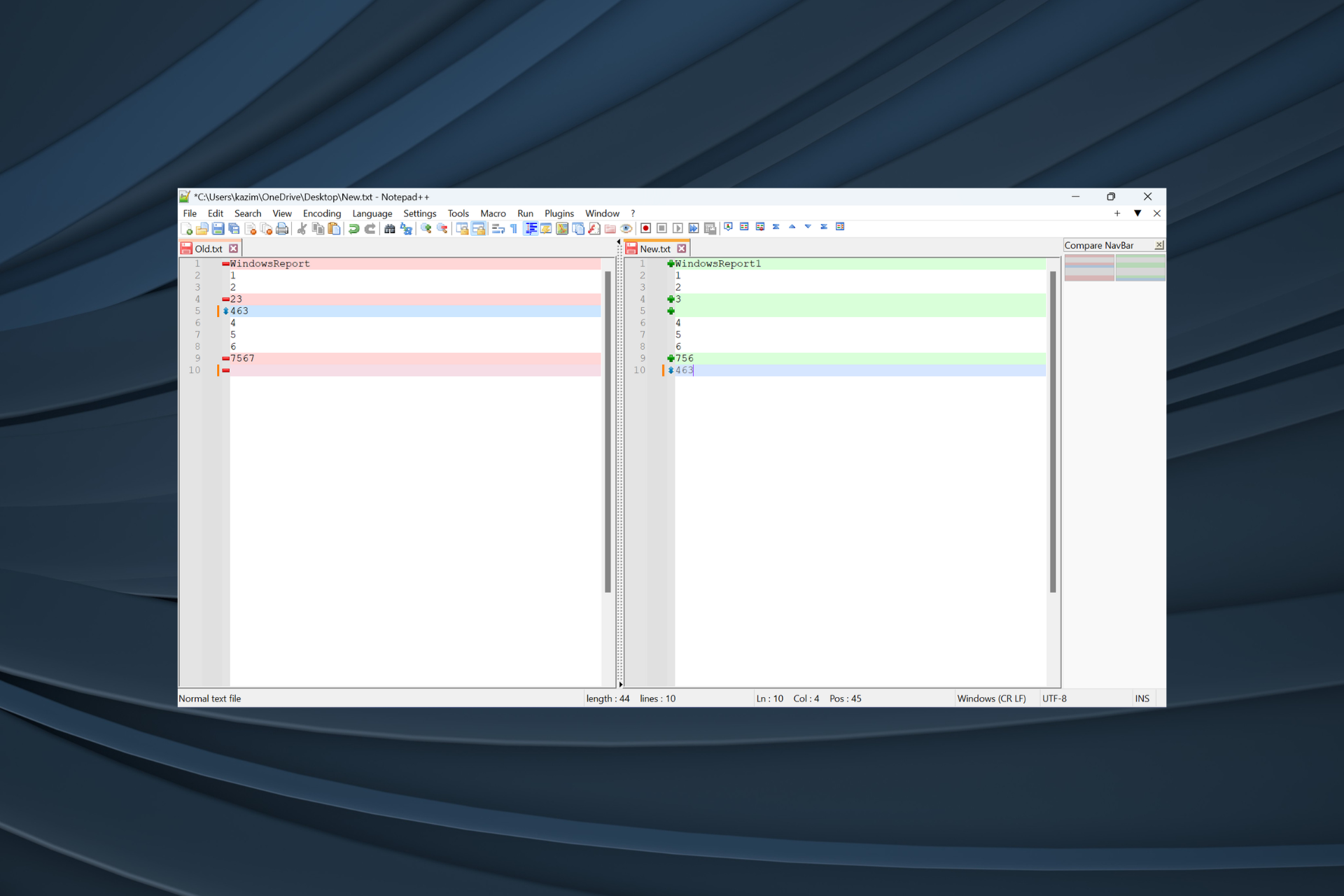Click the plus button near menu bar
Image resolution: width=1344 pixels, height=896 pixels.
click(x=1117, y=213)
